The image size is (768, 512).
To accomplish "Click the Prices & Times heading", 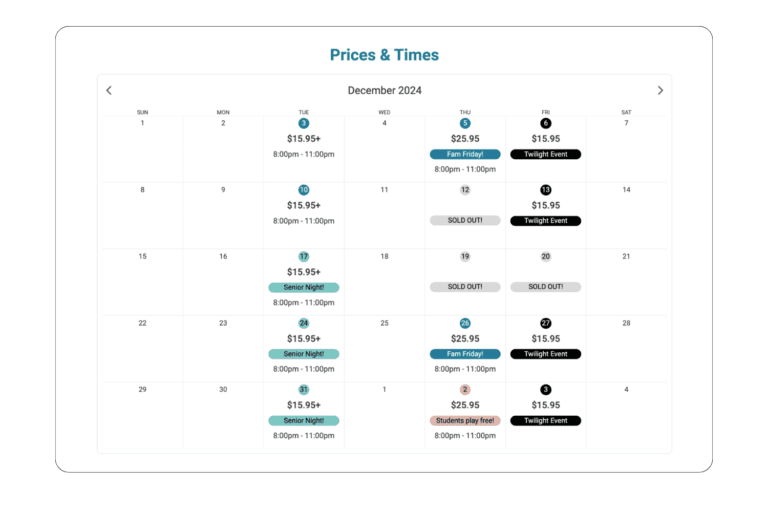I will (x=384, y=55).
